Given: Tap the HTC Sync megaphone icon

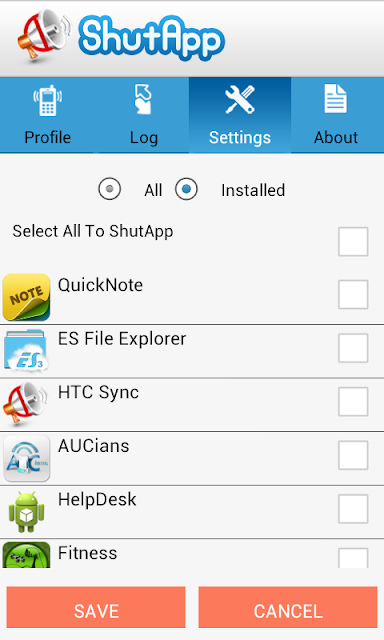Looking at the screenshot, I should click(26, 404).
